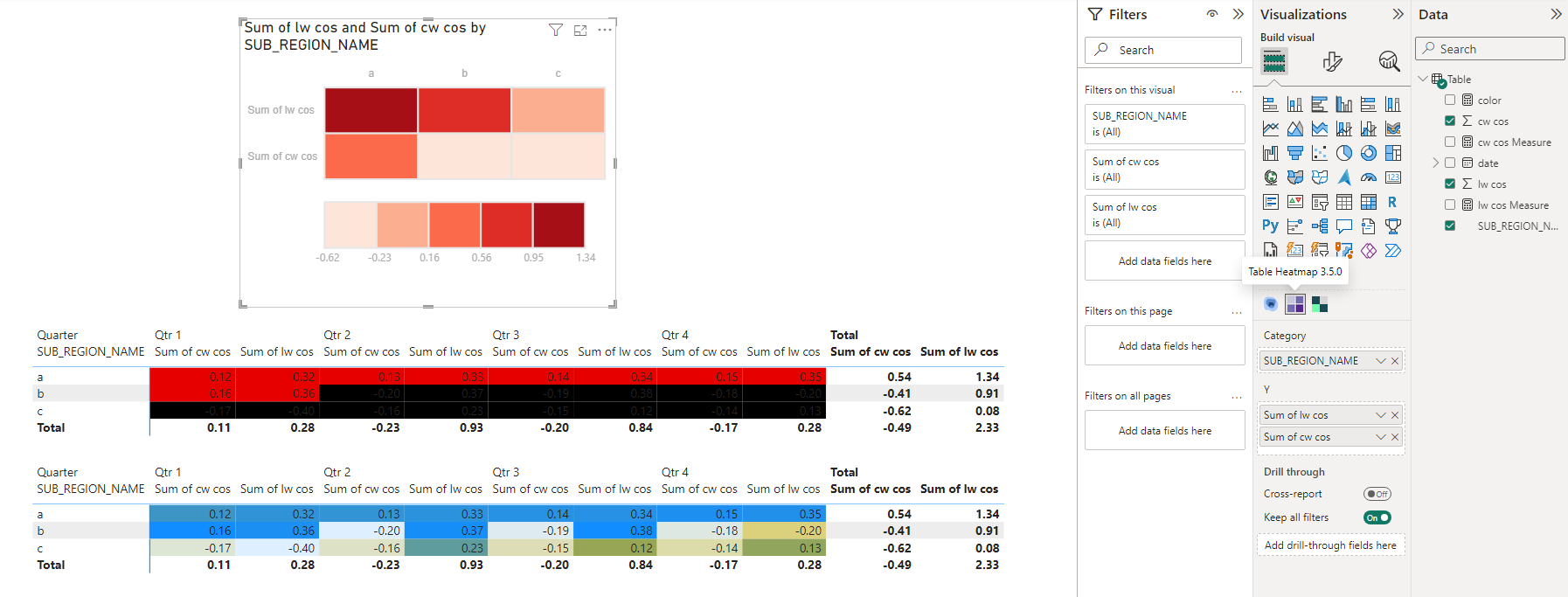Select the globe Map visual
This screenshot has height=597, width=1568.
point(1271,177)
